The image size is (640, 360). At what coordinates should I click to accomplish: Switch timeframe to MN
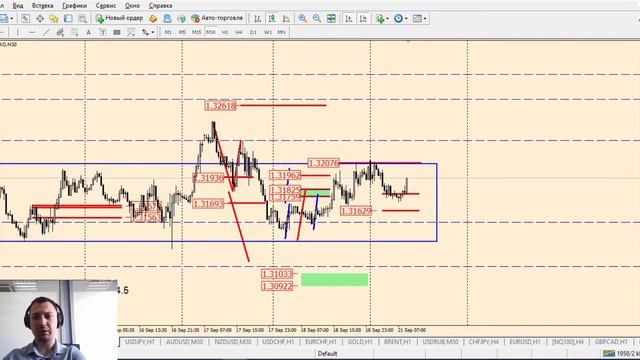pos(282,32)
